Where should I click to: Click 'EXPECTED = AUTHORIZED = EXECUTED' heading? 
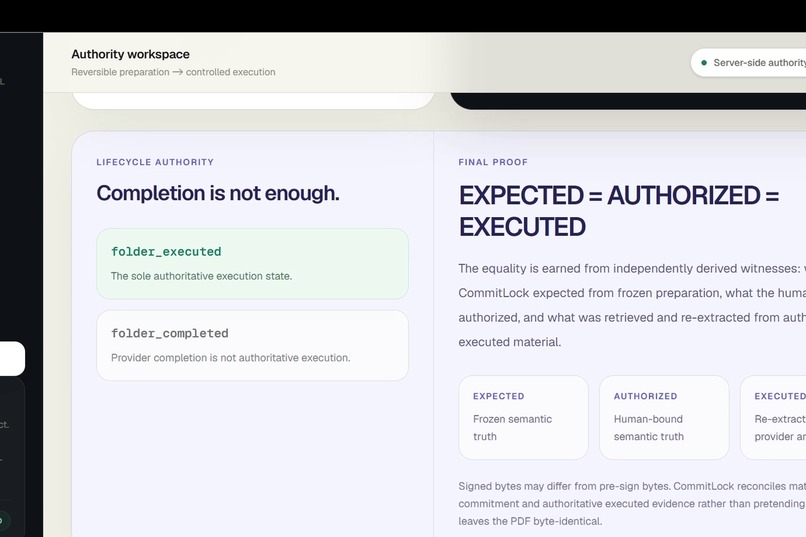619,211
